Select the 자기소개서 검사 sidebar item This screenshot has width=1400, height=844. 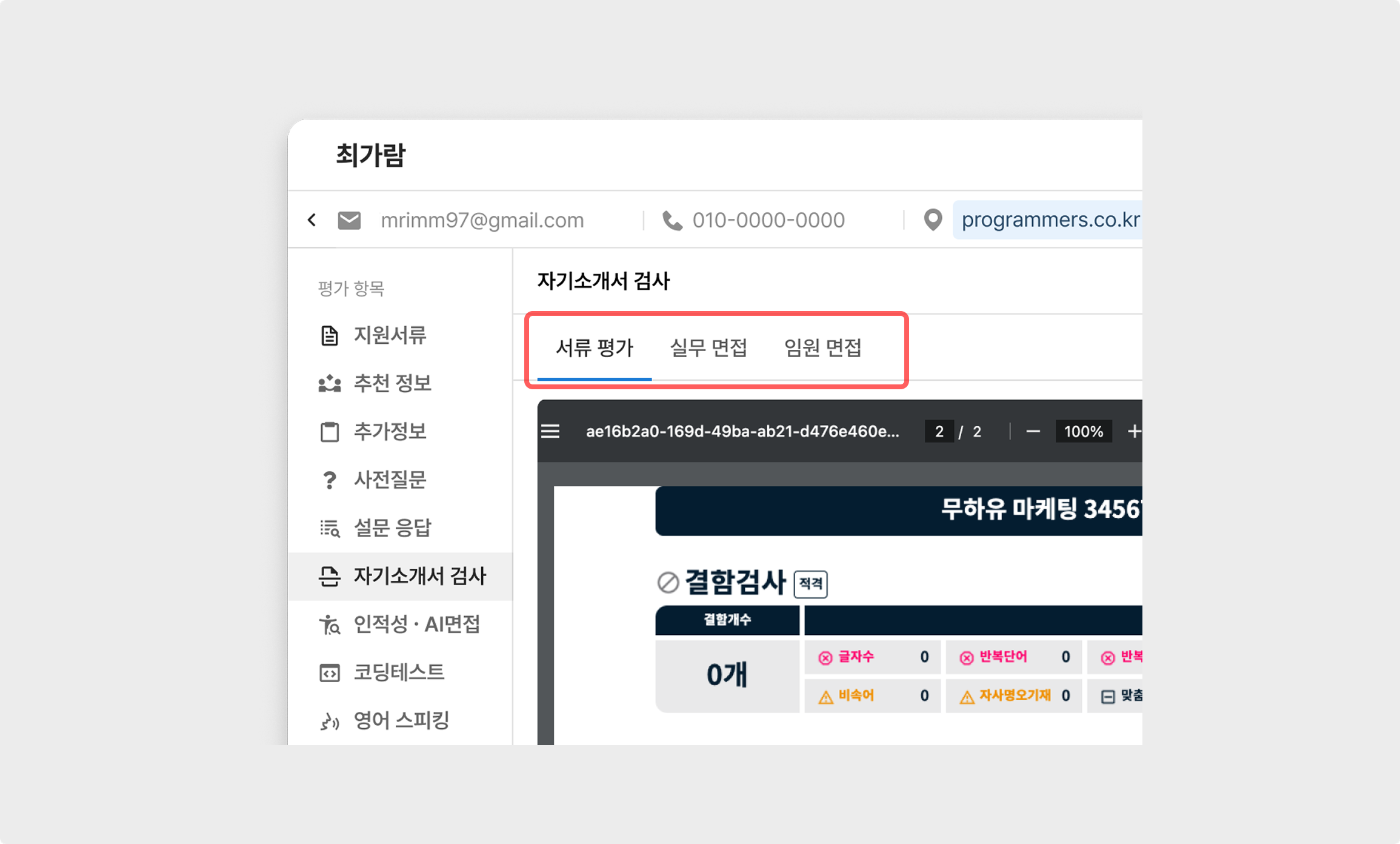419,576
